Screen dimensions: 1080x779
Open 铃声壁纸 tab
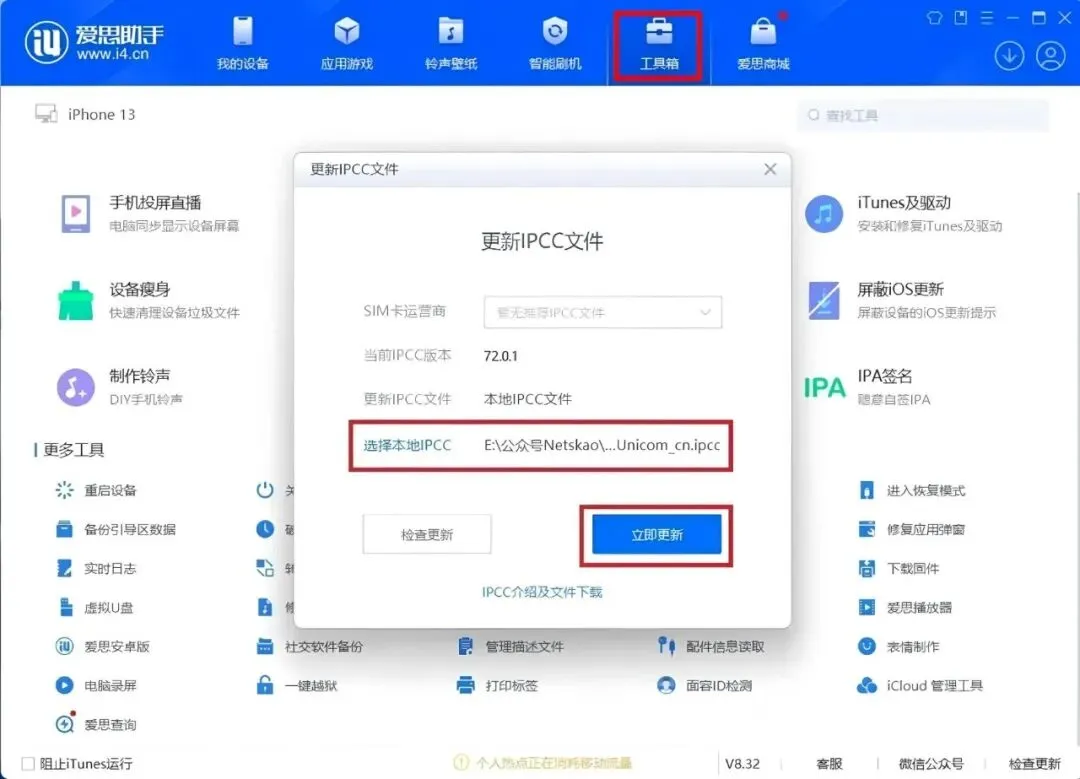[451, 43]
